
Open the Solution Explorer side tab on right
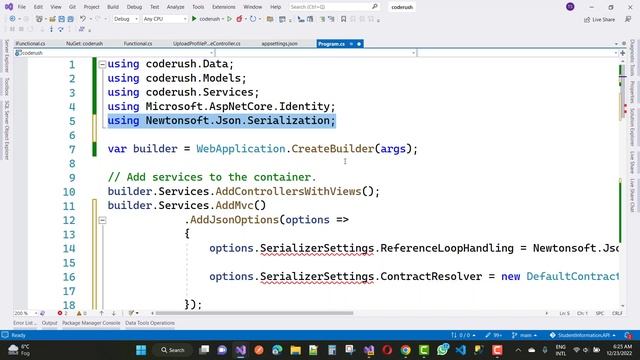tap(632, 127)
